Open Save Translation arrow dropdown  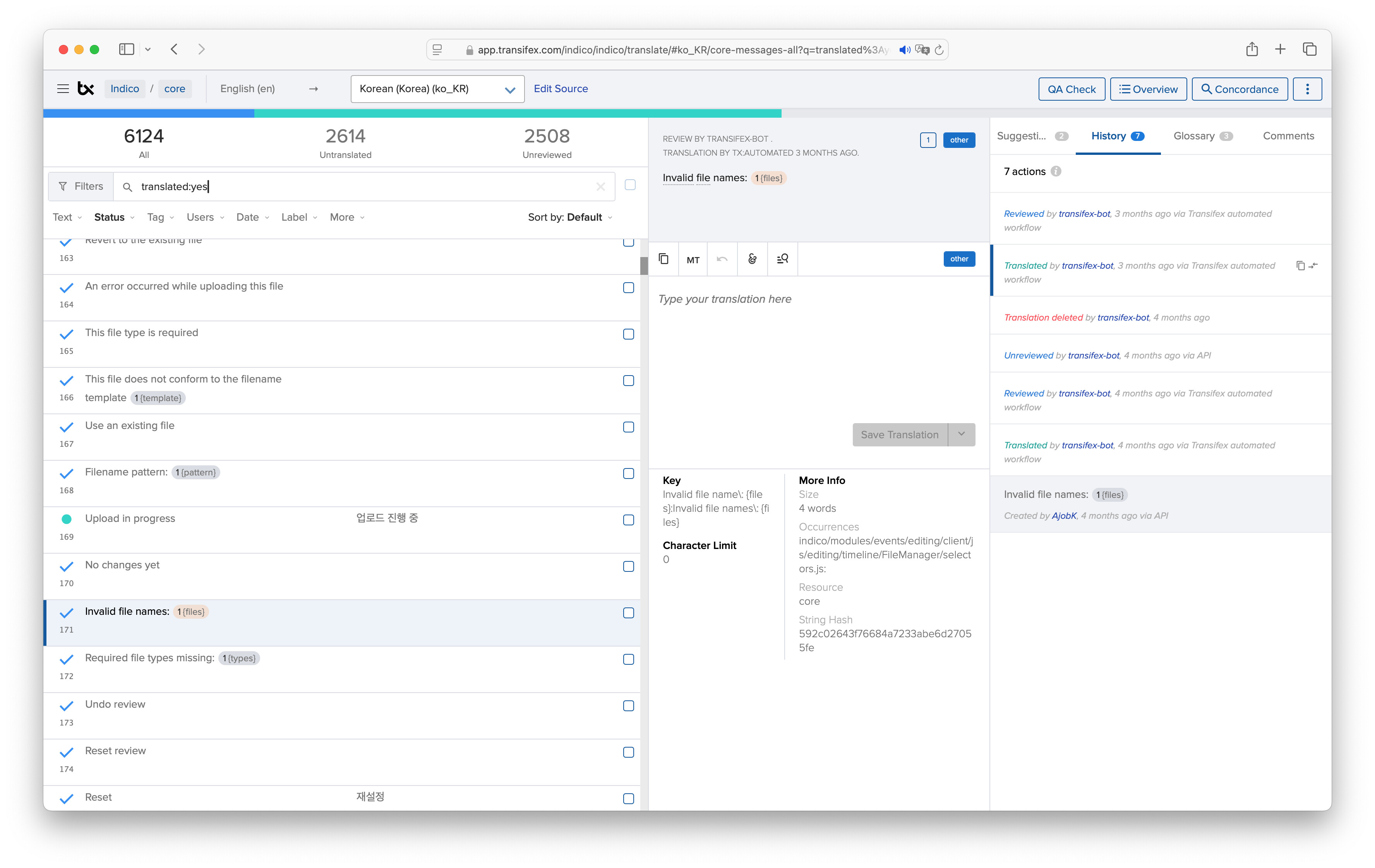(962, 434)
